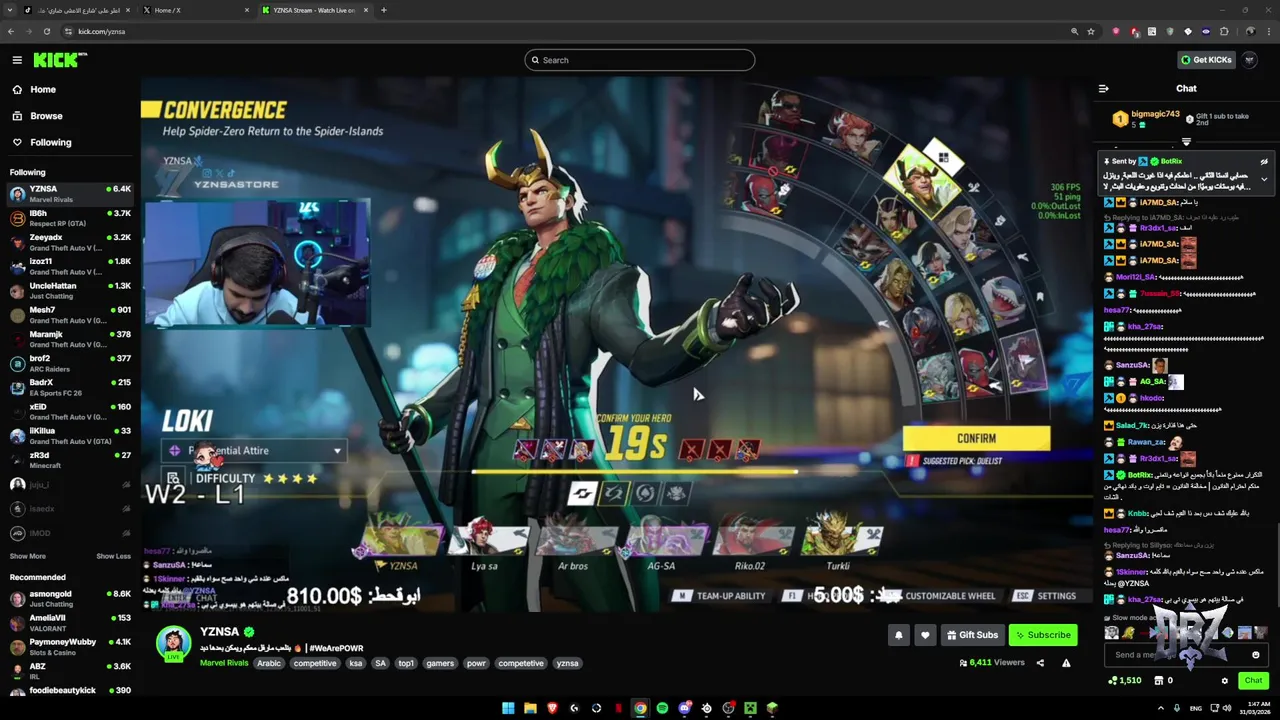Open UncleHattan channel in Following list
1280x720 pixels.
point(70,290)
